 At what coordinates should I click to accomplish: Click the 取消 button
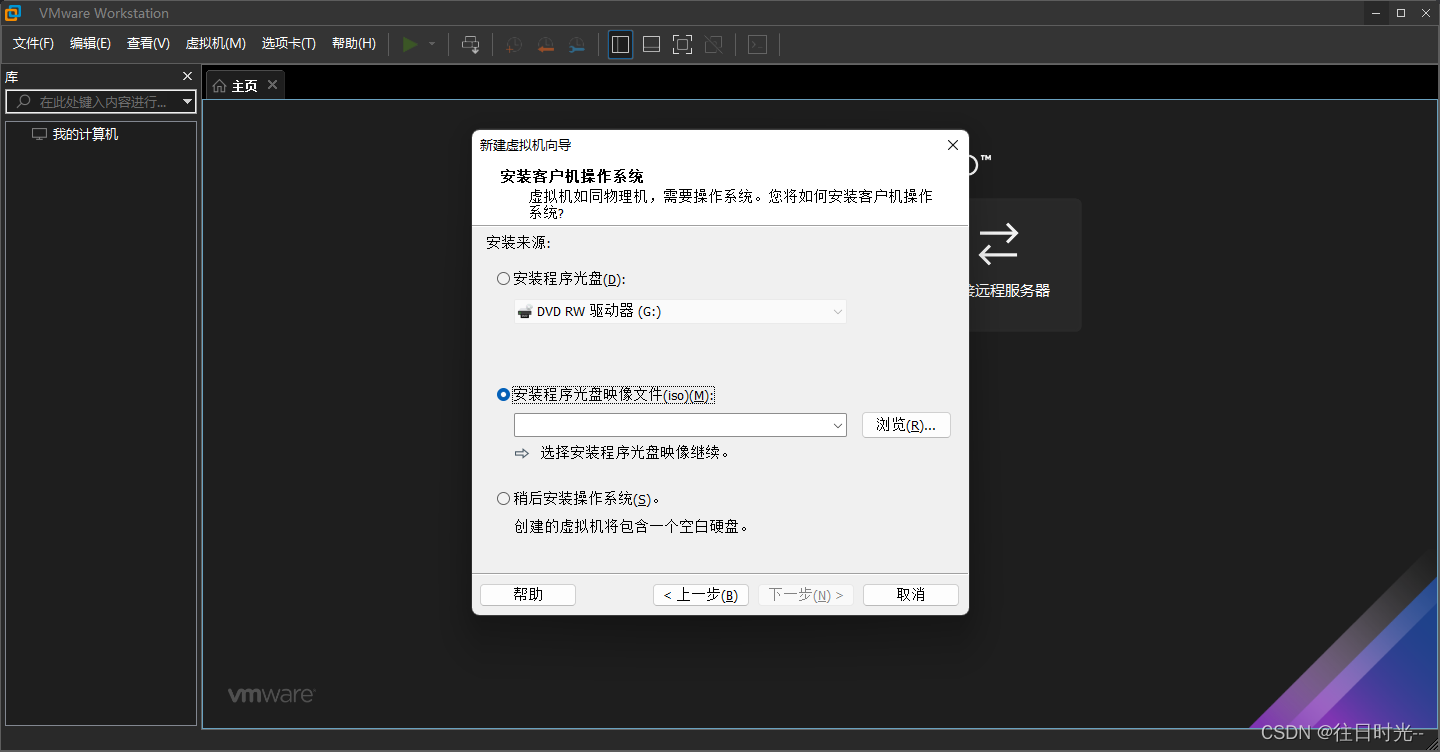coord(911,595)
